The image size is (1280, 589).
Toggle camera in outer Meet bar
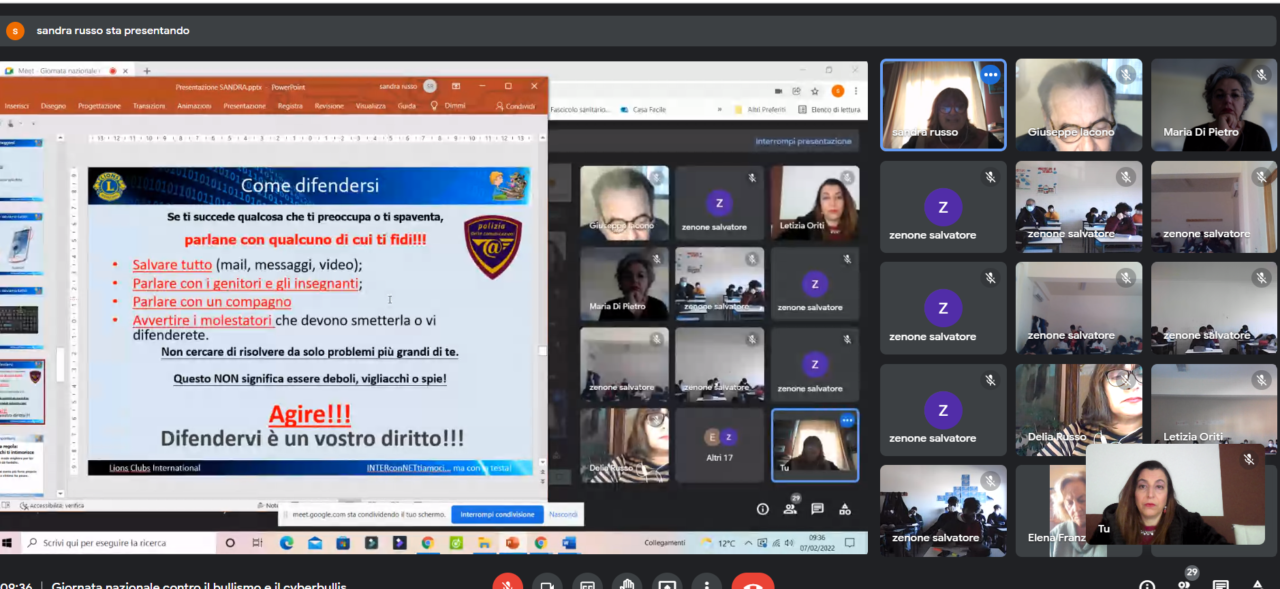[547, 583]
